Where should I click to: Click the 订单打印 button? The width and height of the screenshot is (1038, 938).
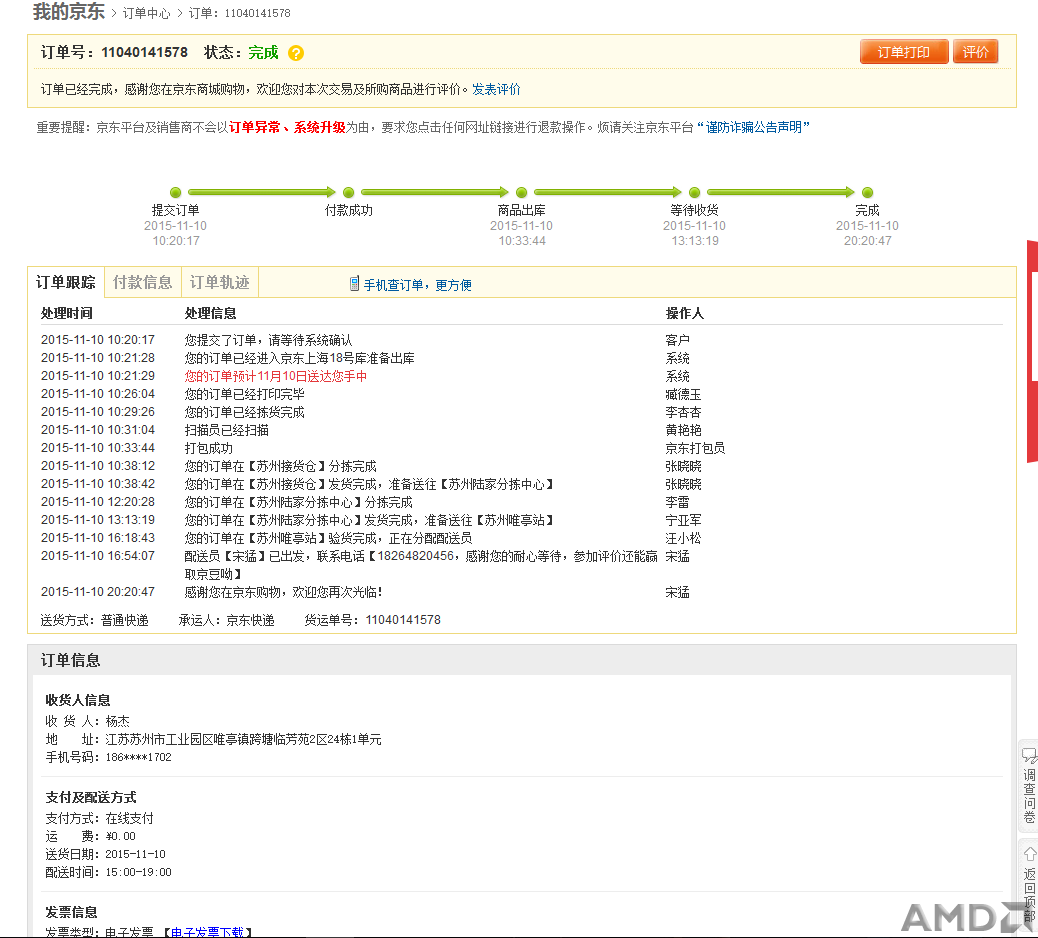904,52
